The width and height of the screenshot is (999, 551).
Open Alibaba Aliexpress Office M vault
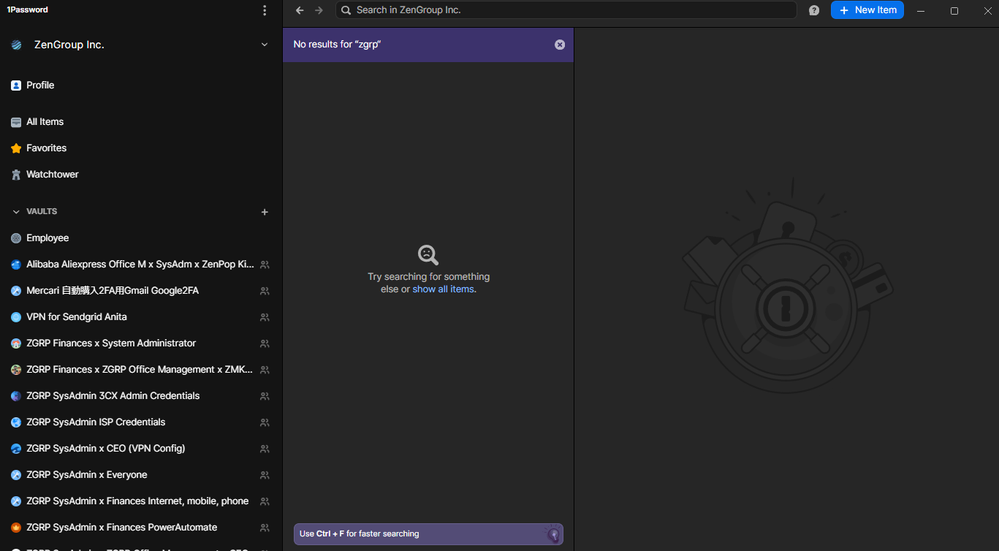tap(140, 264)
